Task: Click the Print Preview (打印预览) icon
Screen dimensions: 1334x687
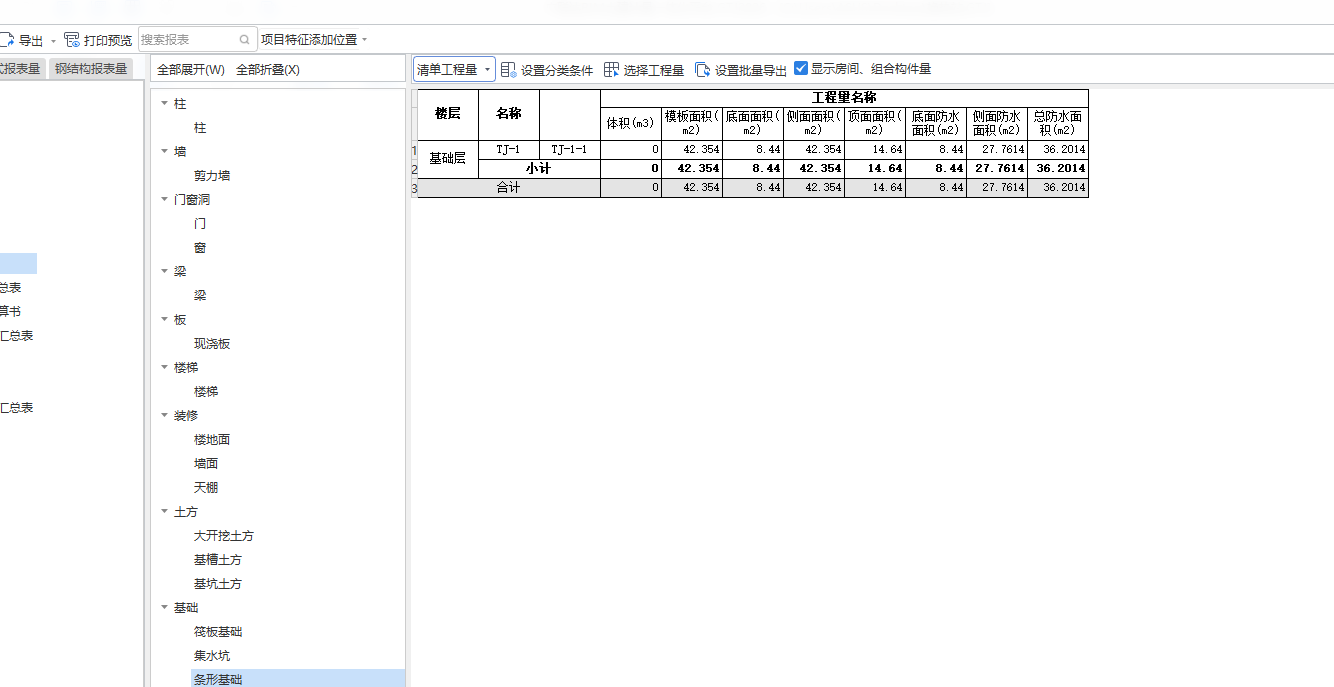Action: click(x=72, y=40)
